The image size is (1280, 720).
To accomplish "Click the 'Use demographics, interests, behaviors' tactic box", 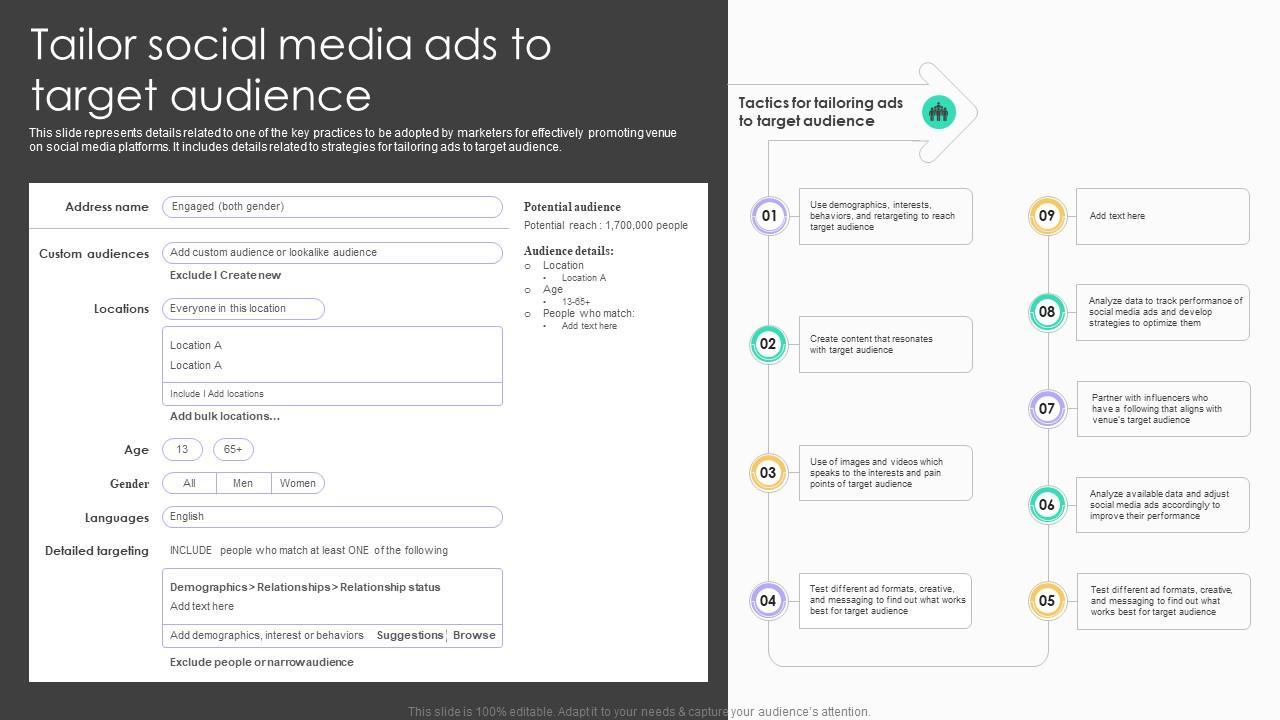I will (885, 216).
